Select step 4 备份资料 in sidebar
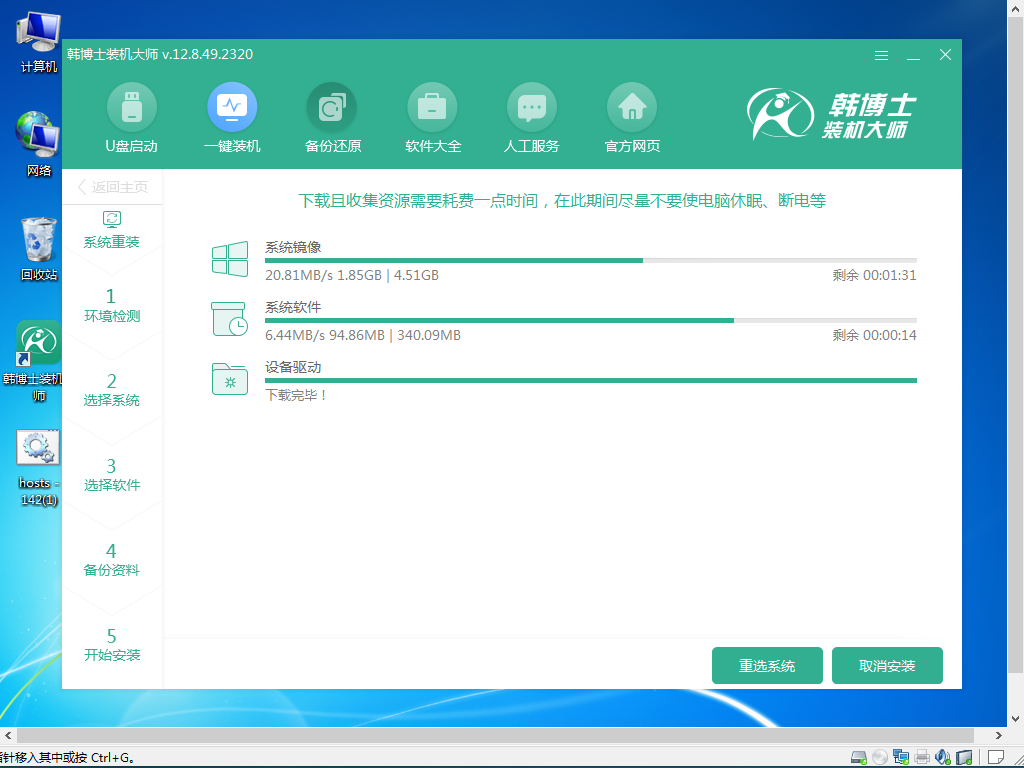This screenshot has width=1024, height=768. pyautogui.click(x=113, y=560)
